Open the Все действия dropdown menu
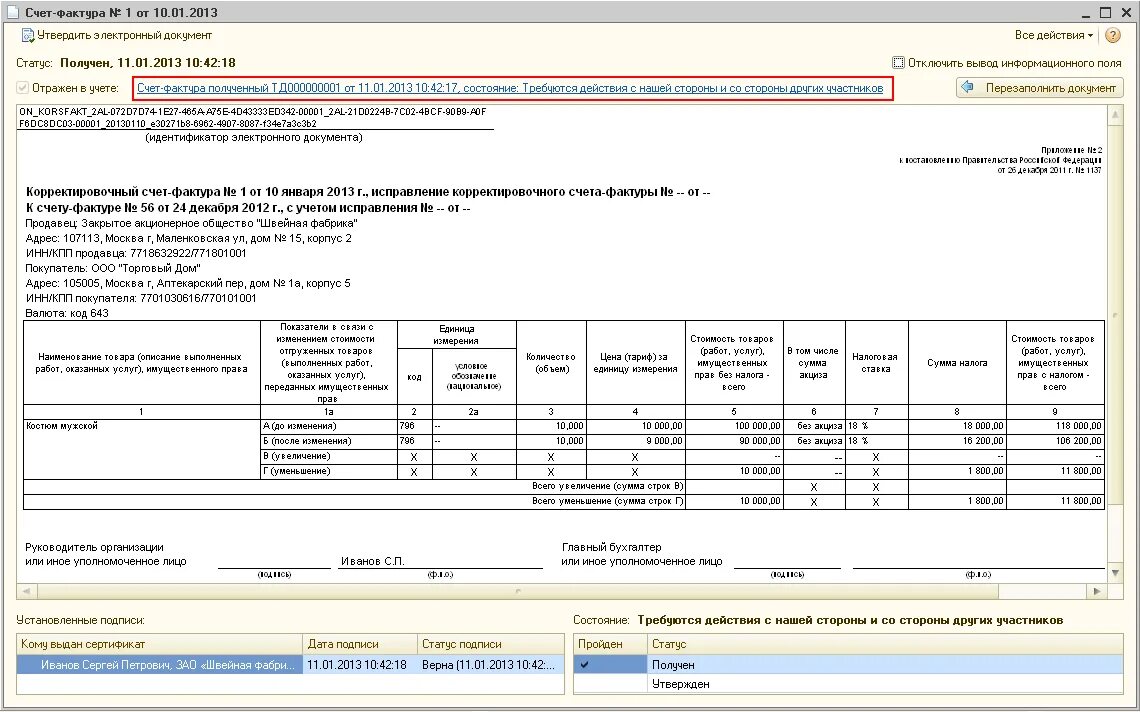The width and height of the screenshot is (1140, 712). pos(1053,35)
